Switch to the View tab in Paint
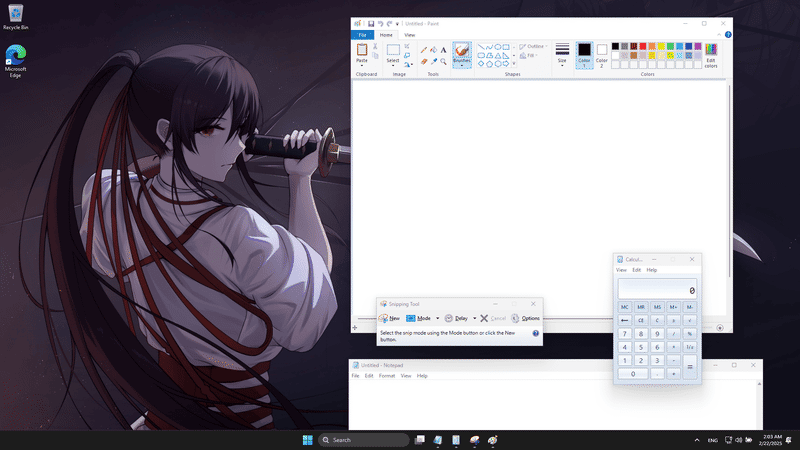 pos(409,35)
